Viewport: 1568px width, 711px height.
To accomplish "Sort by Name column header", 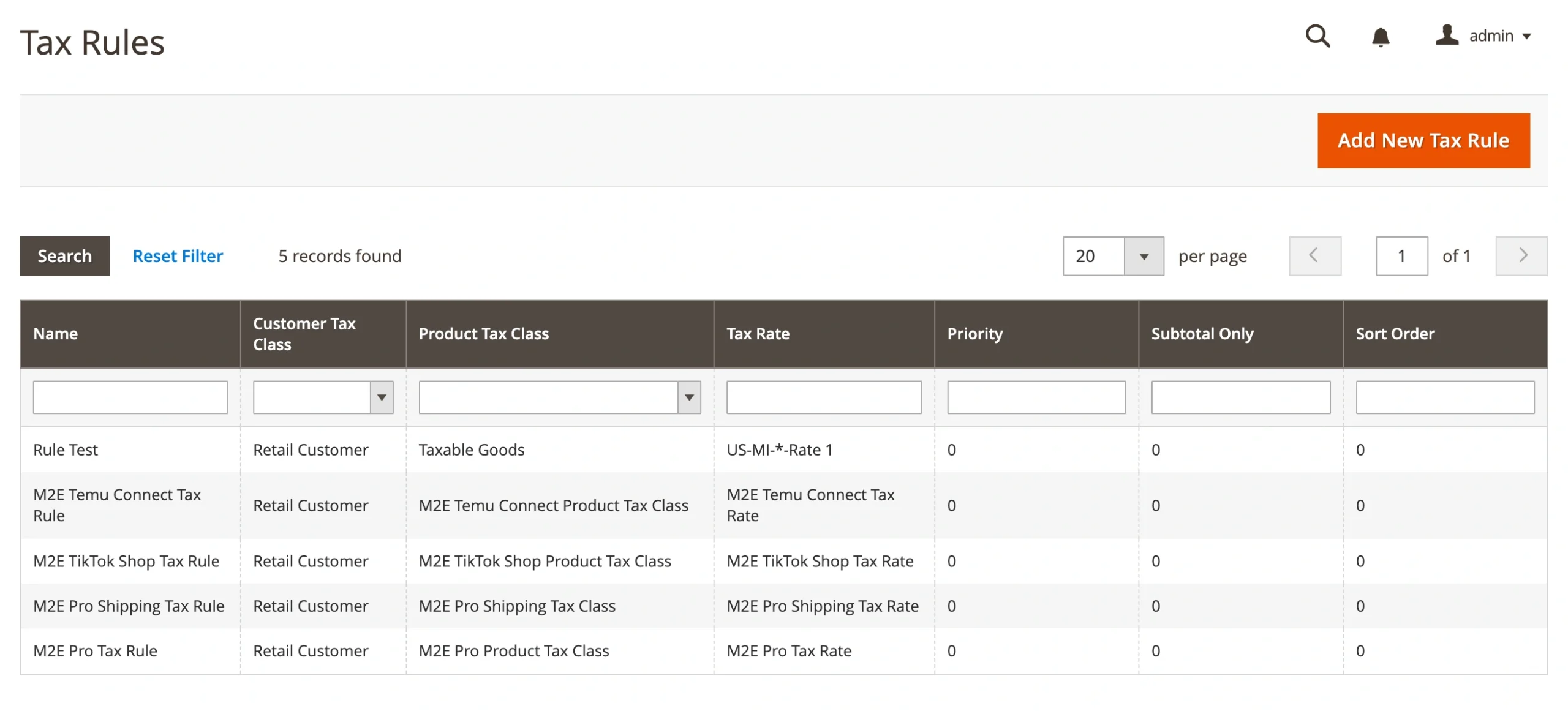I will click(55, 334).
